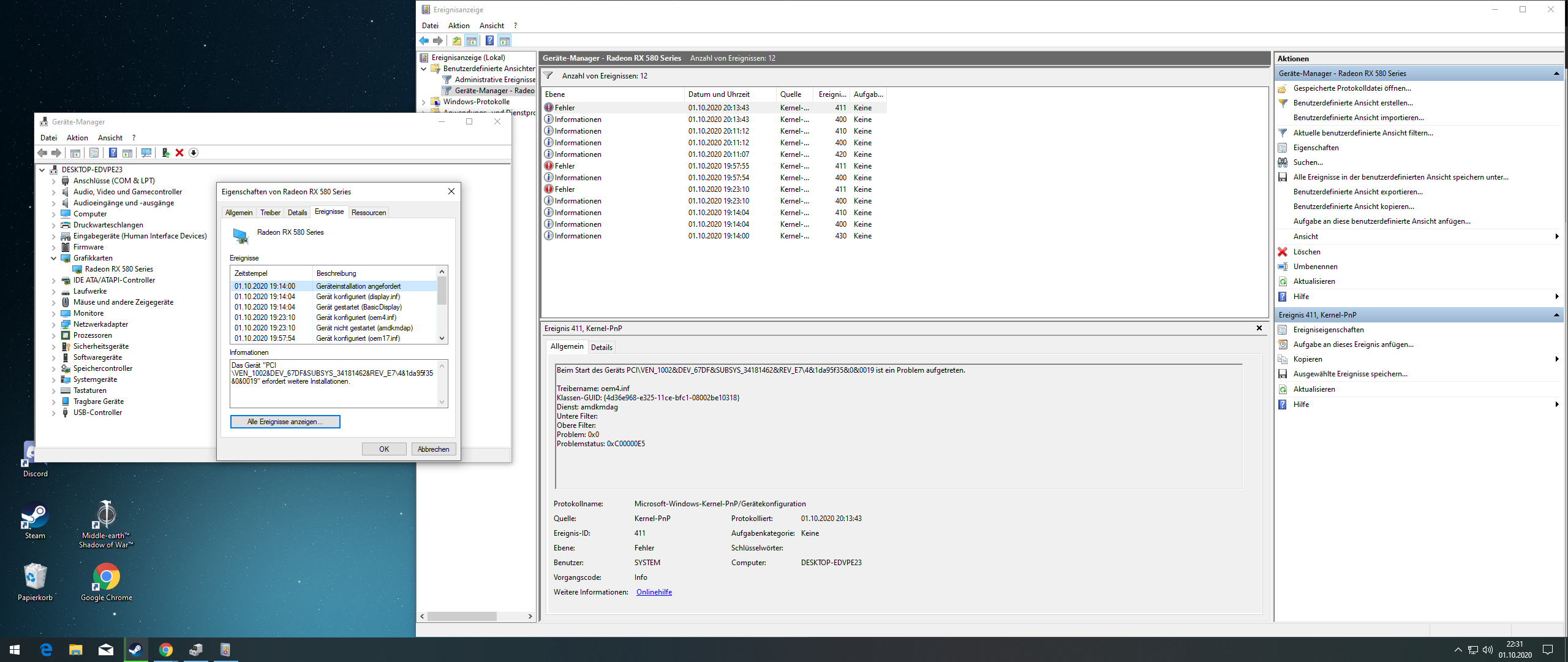Expand Anschlüsse (COM & LPT) node
Screen dimensions: 1568x662
click(54, 181)
